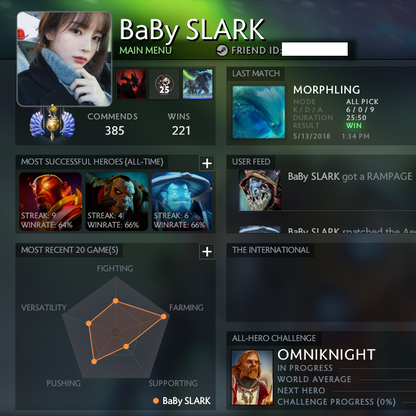The height and width of the screenshot is (416, 416).
Task: Expand Most Successful Heroes with plus button
Action: [207, 163]
